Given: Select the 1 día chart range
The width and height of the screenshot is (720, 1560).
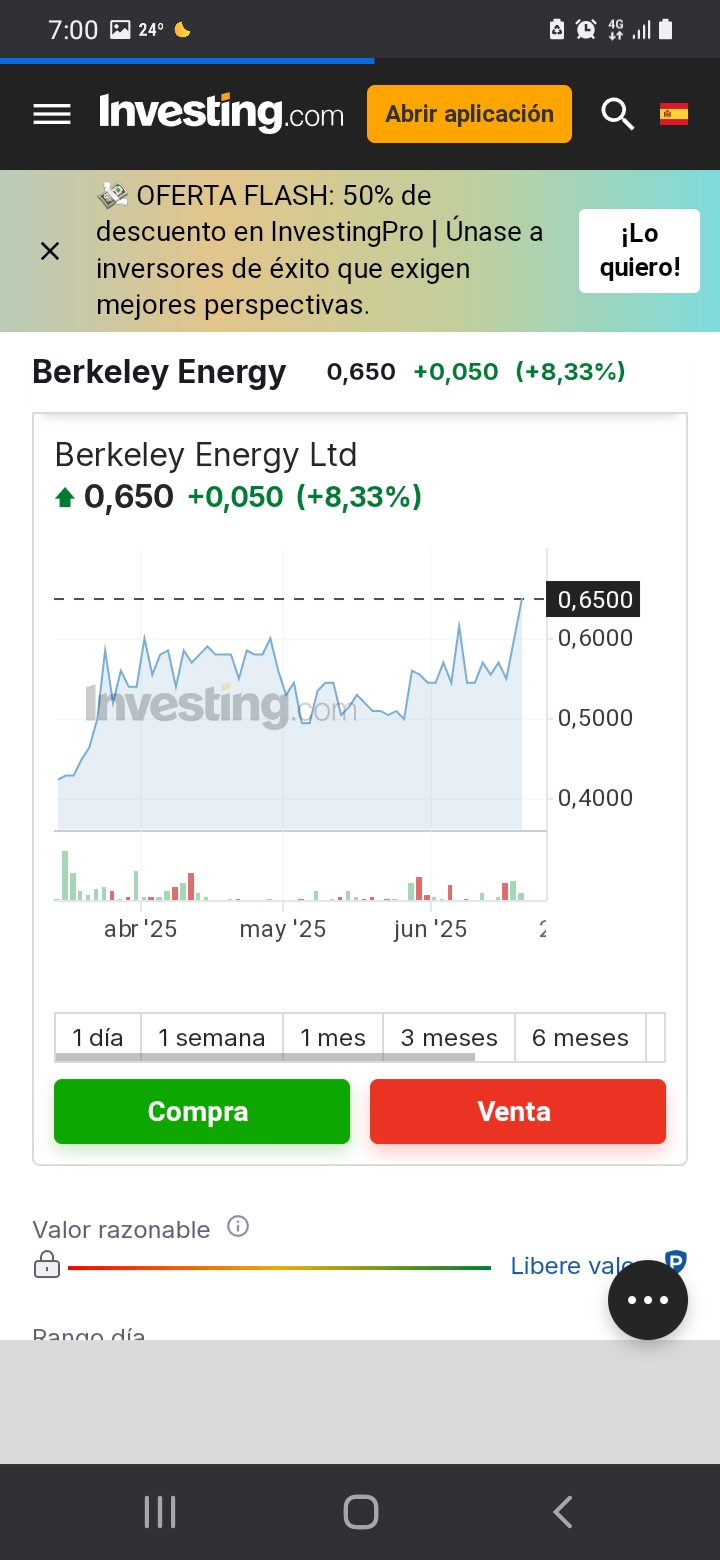Looking at the screenshot, I should (x=98, y=1038).
